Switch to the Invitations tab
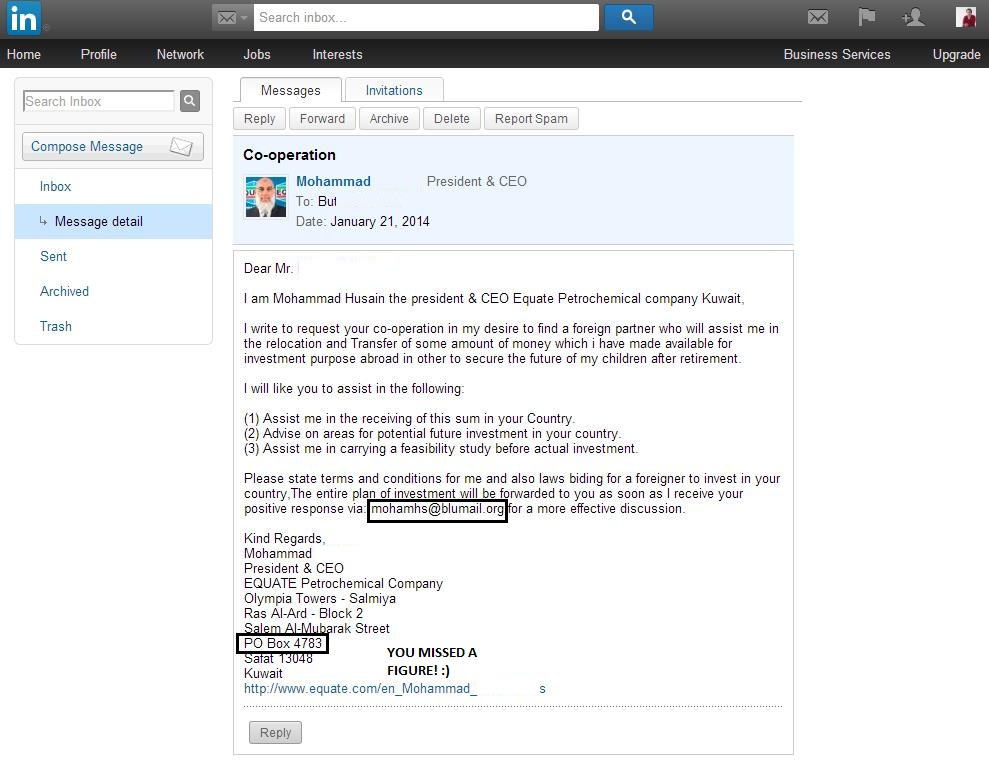Screen dimensions: 989x761 [394, 89]
